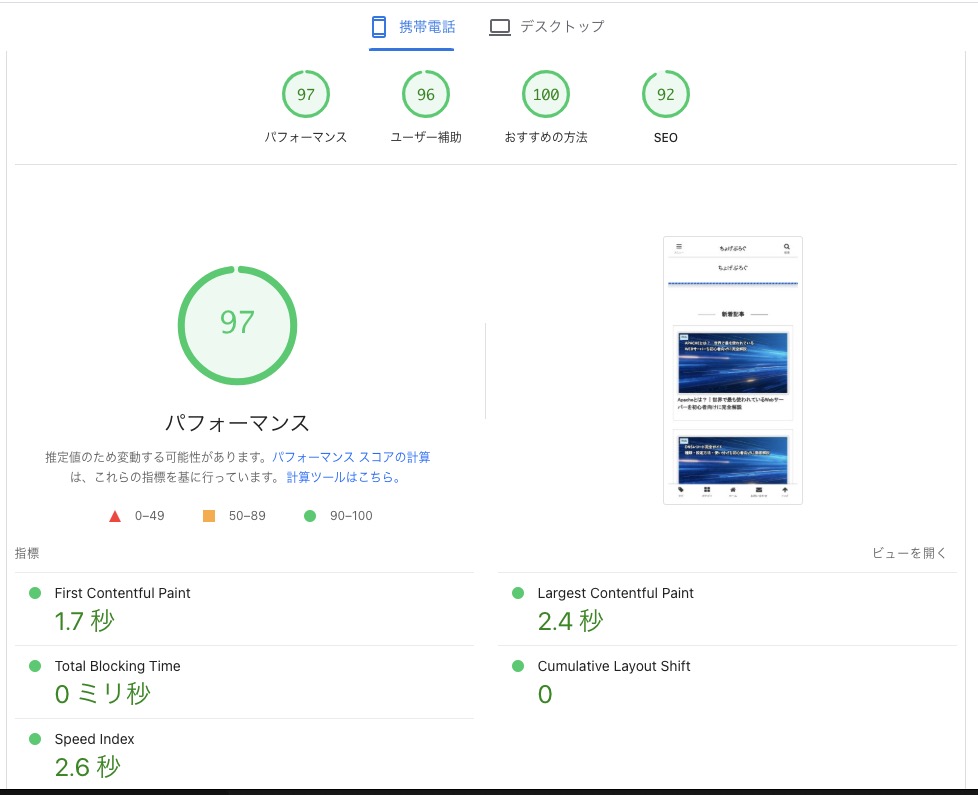Viewport: 978px width, 795px height.
Task: Click the Cumulative Layout Shift metric label
Action: point(614,666)
